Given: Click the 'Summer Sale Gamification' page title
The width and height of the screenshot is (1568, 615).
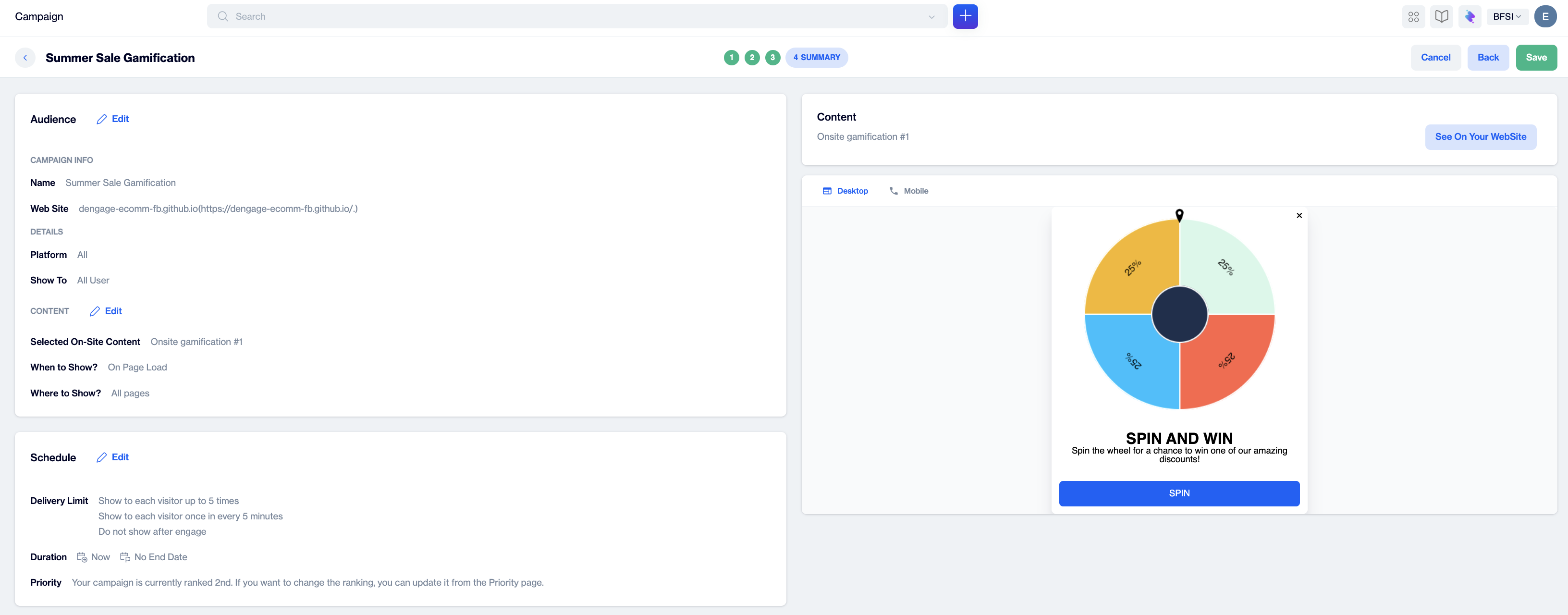Looking at the screenshot, I should (120, 58).
